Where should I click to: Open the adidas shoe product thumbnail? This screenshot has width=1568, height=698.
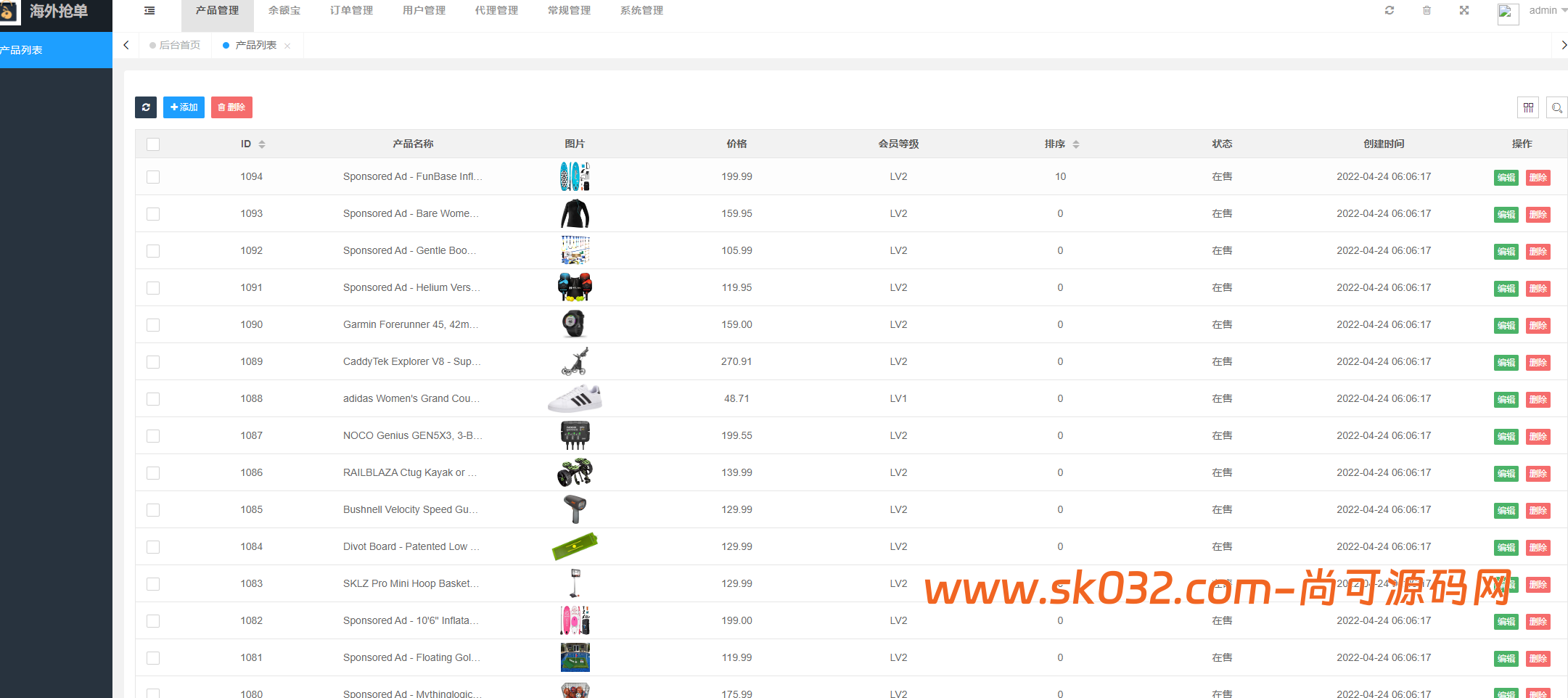[575, 399]
